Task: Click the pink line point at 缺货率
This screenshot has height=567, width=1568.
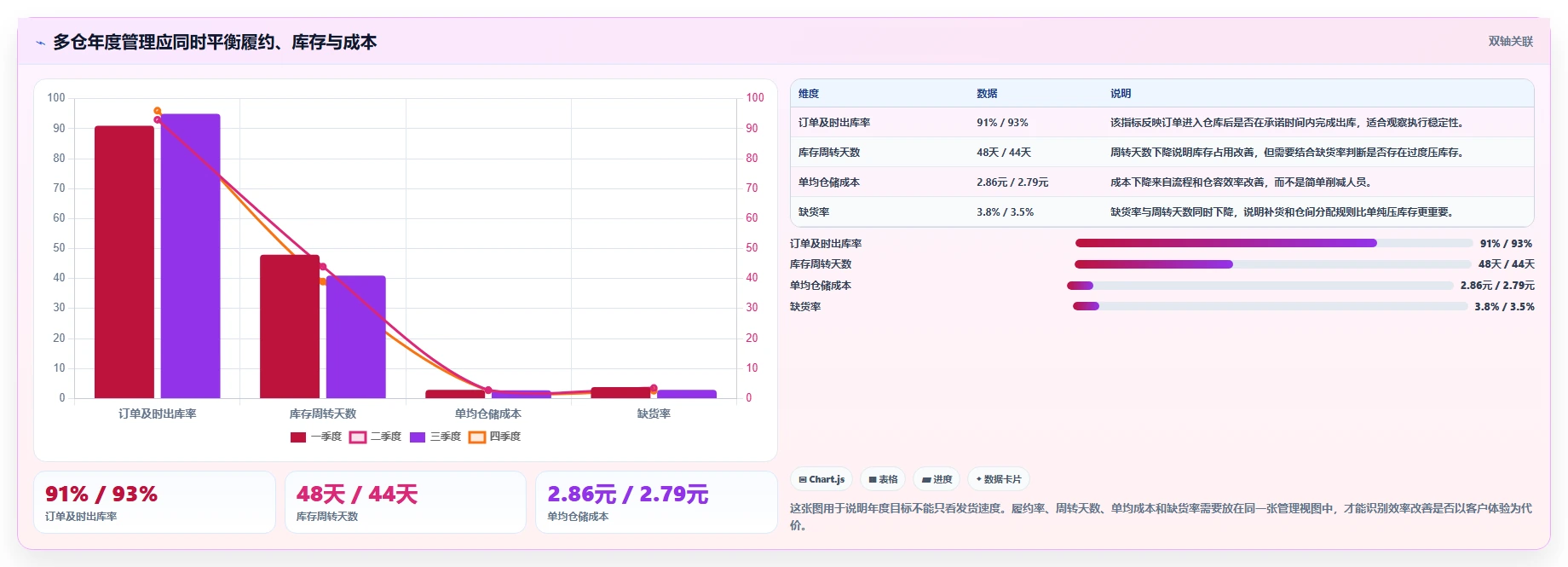Action: [654, 388]
